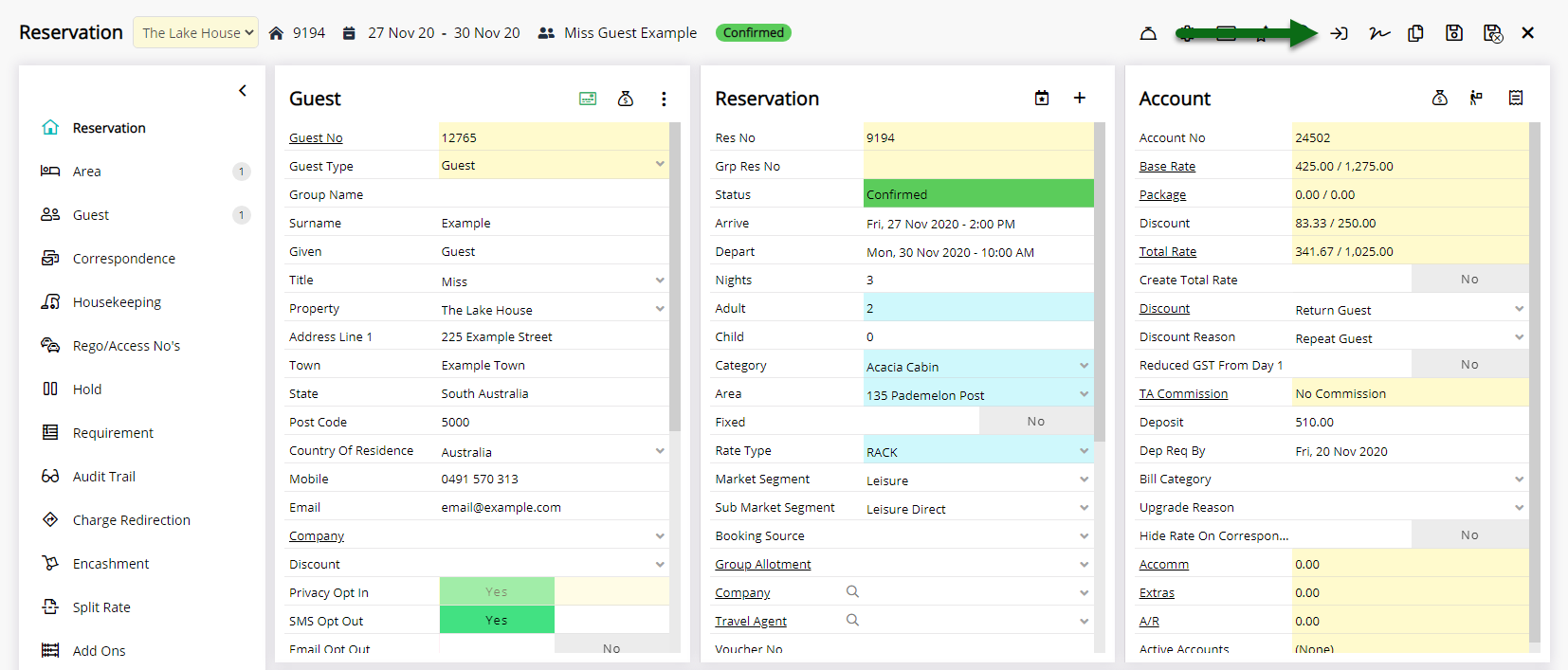The image size is (1568, 670).
Task: Click the green Confirmed Status field
Action: (x=978, y=194)
